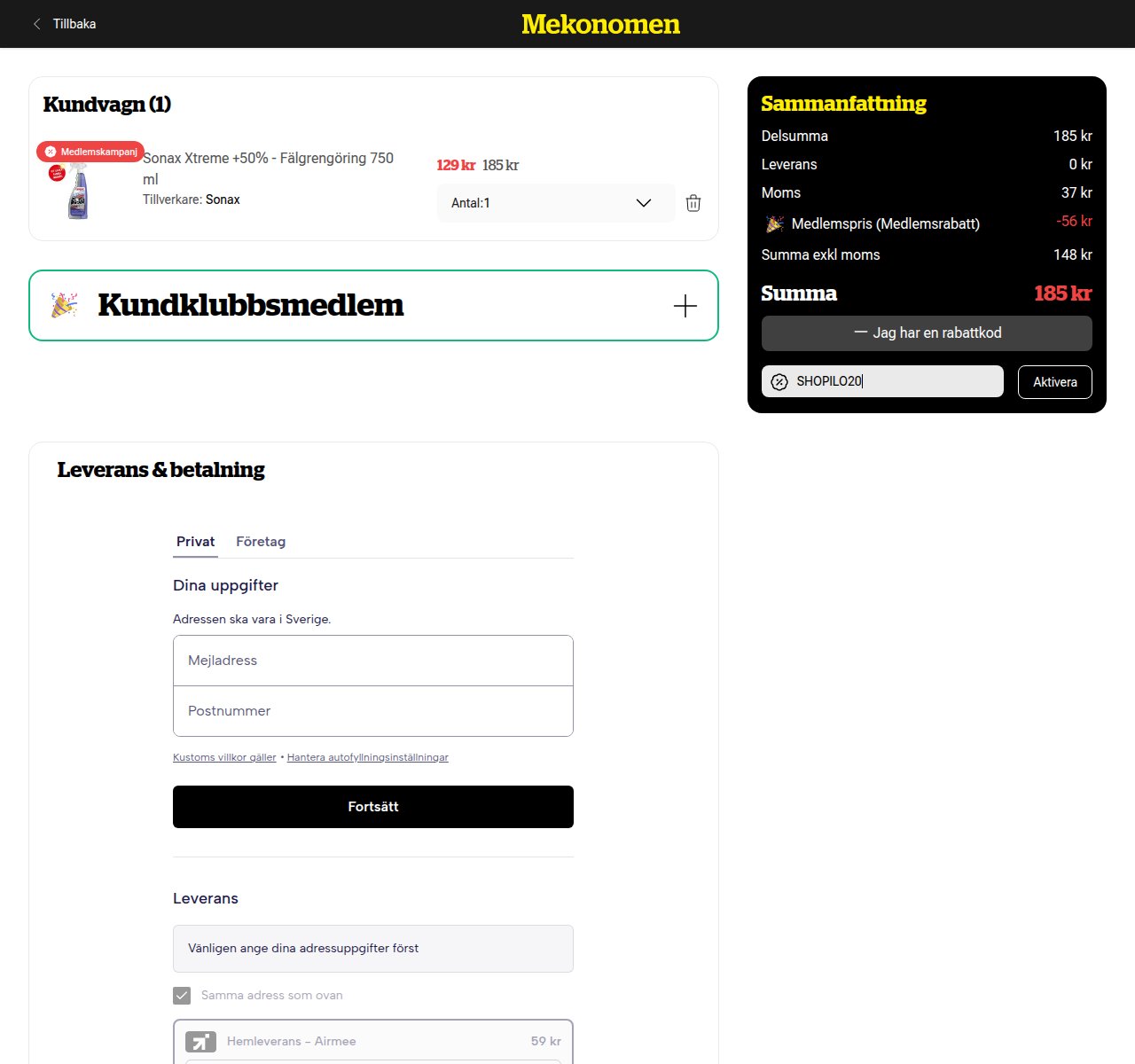Open the Antal quantity dropdown

[x=556, y=203]
